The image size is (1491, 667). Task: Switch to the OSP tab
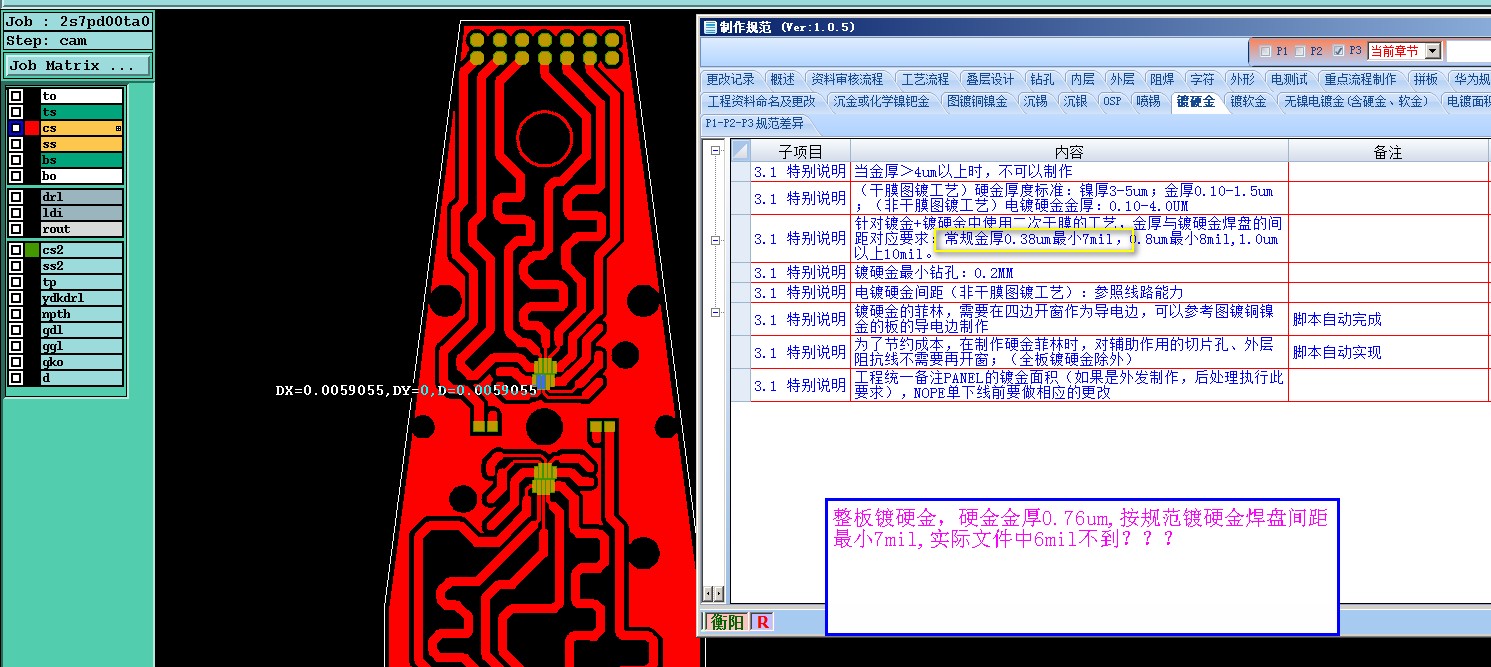tap(1111, 101)
